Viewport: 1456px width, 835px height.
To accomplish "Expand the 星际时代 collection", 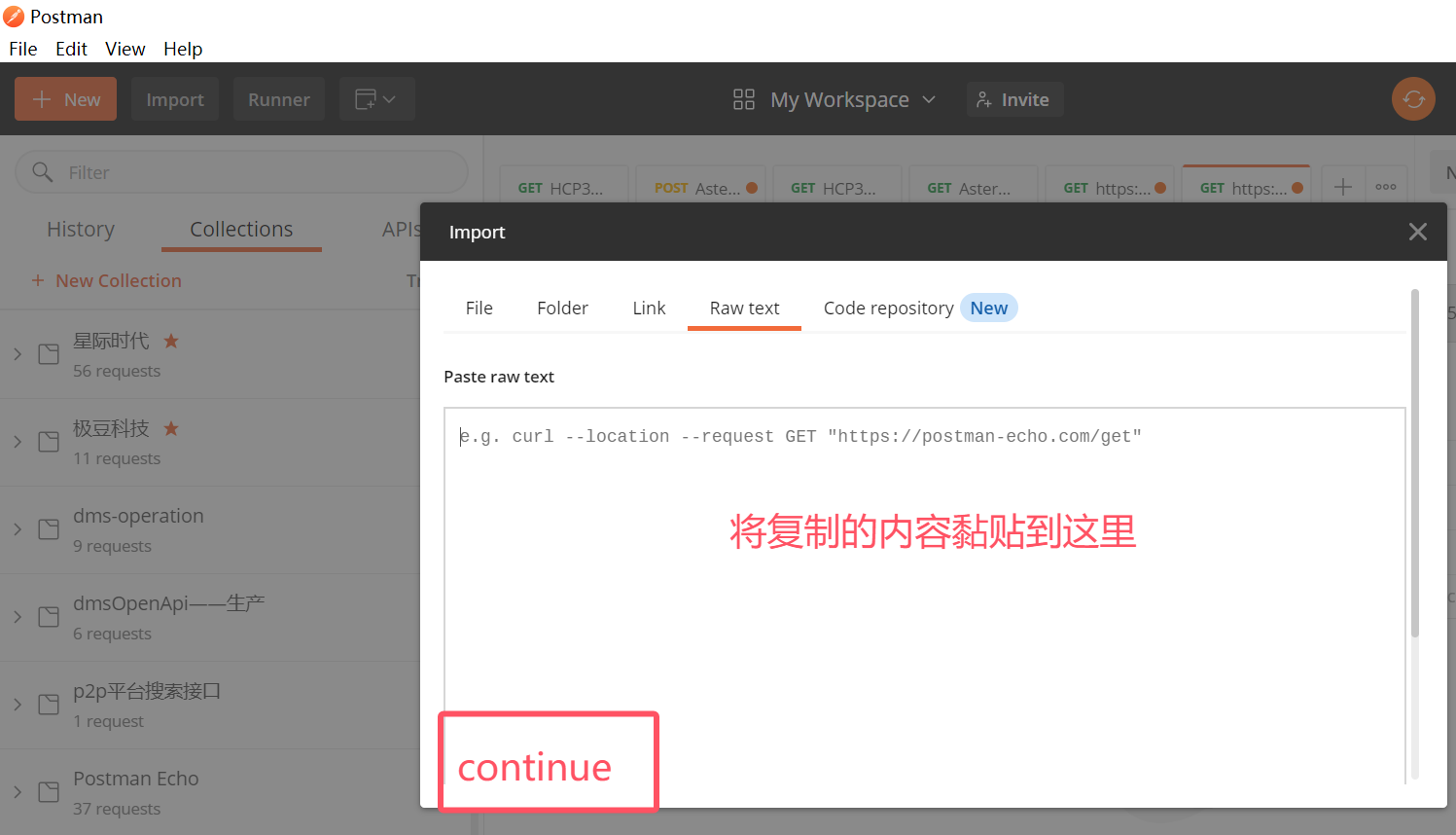I will click(x=18, y=354).
